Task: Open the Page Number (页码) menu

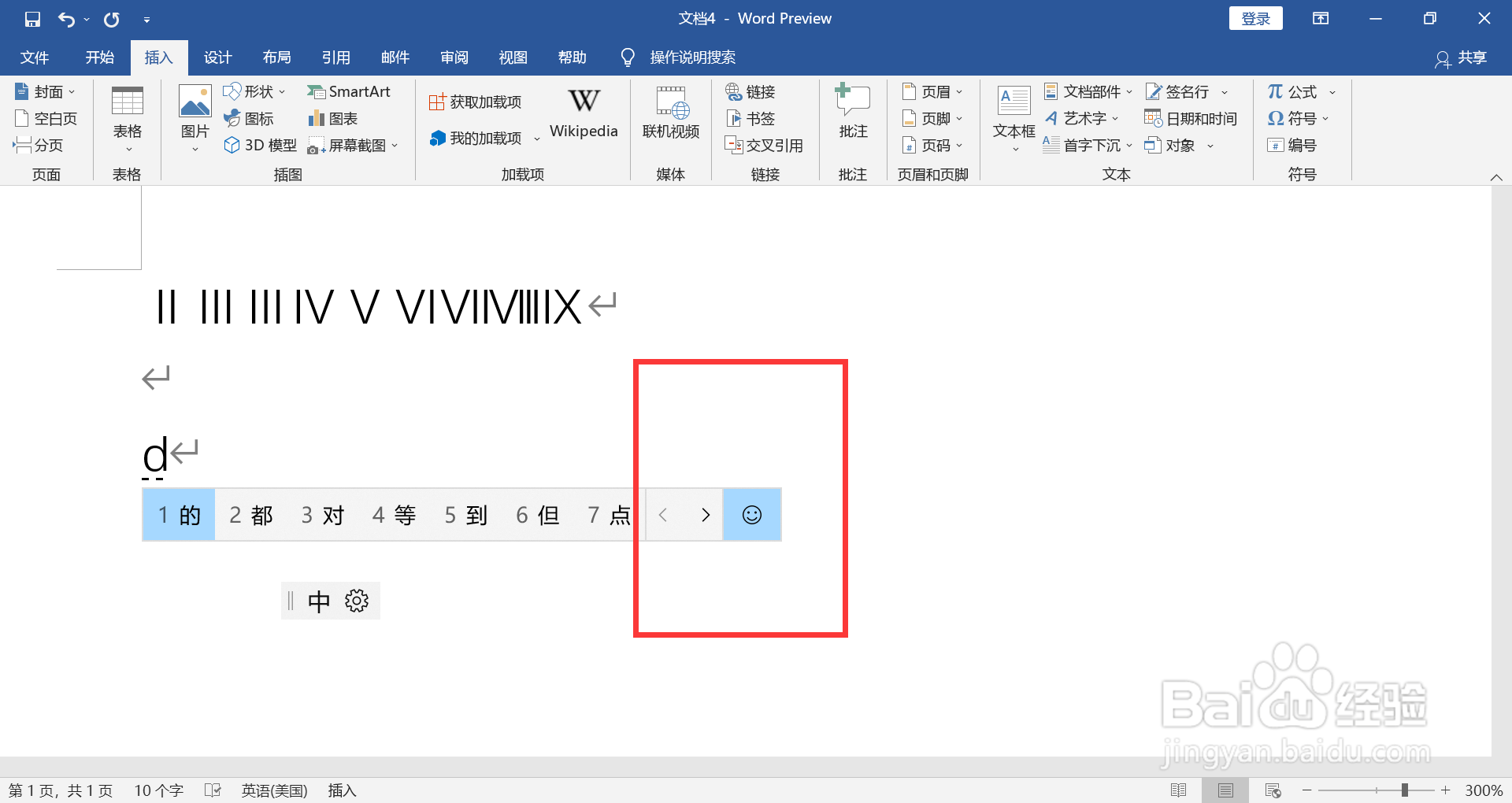Action: (932, 145)
